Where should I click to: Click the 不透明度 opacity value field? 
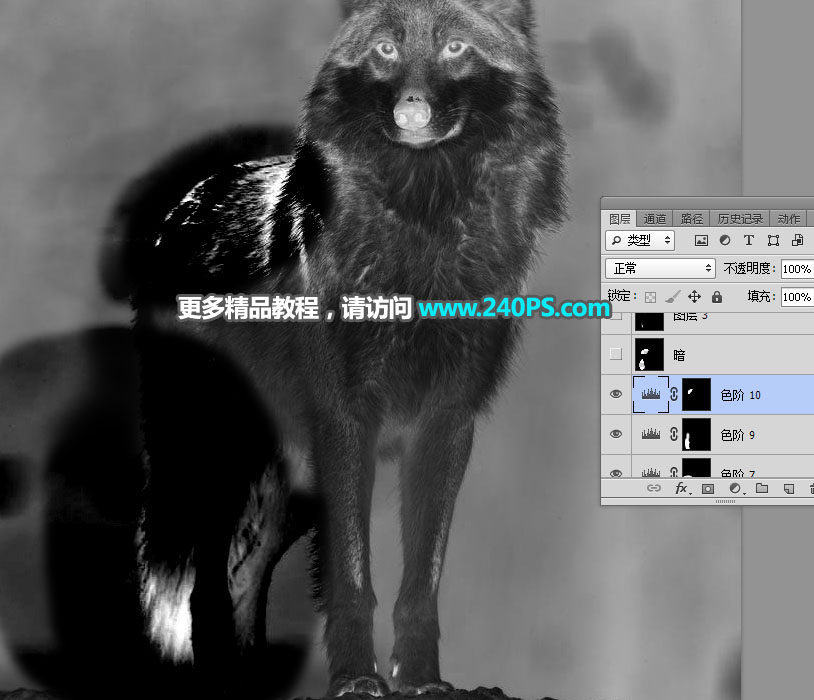(x=797, y=269)
